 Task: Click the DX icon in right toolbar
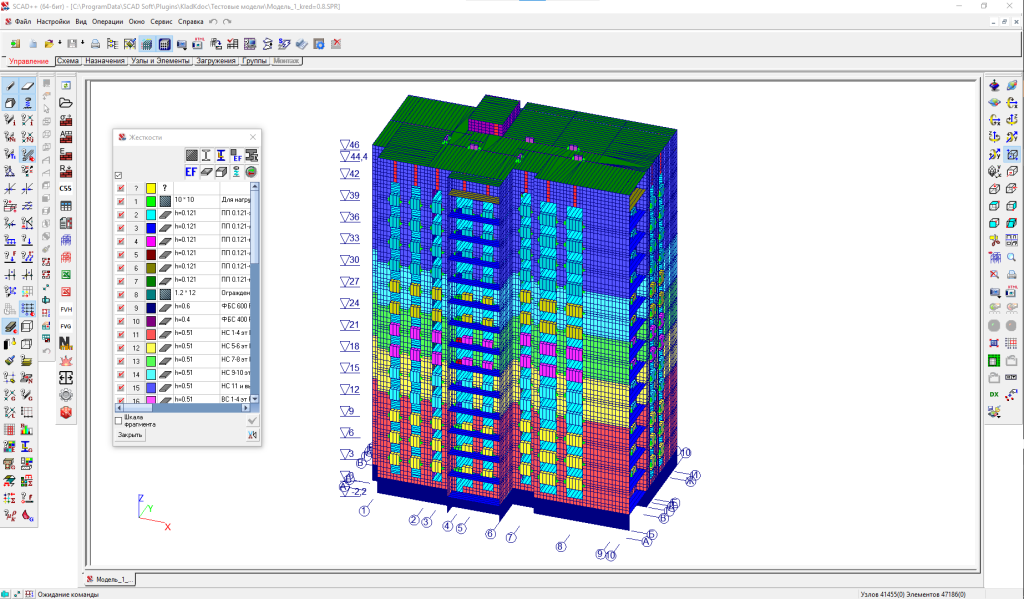pos(994,395)
